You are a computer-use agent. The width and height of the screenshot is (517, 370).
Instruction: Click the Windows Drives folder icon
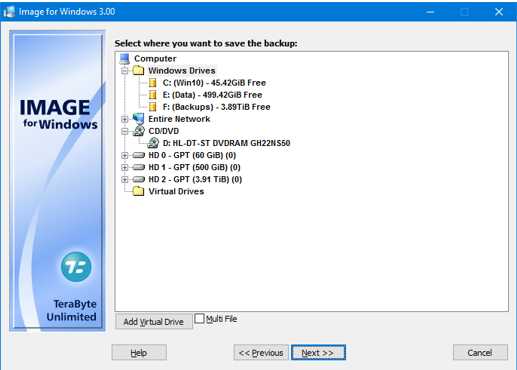138,71
